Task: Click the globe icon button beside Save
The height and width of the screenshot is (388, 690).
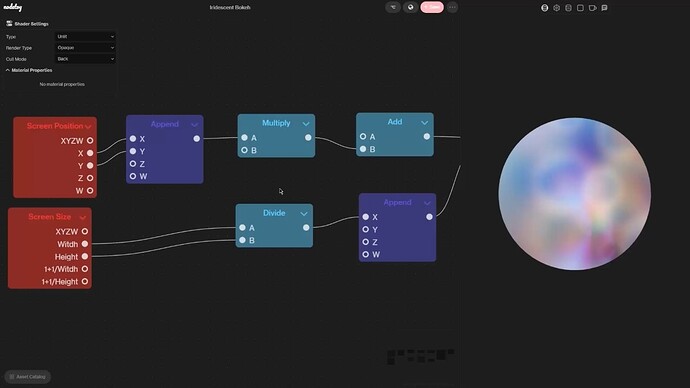Action: tap(410, 7)
